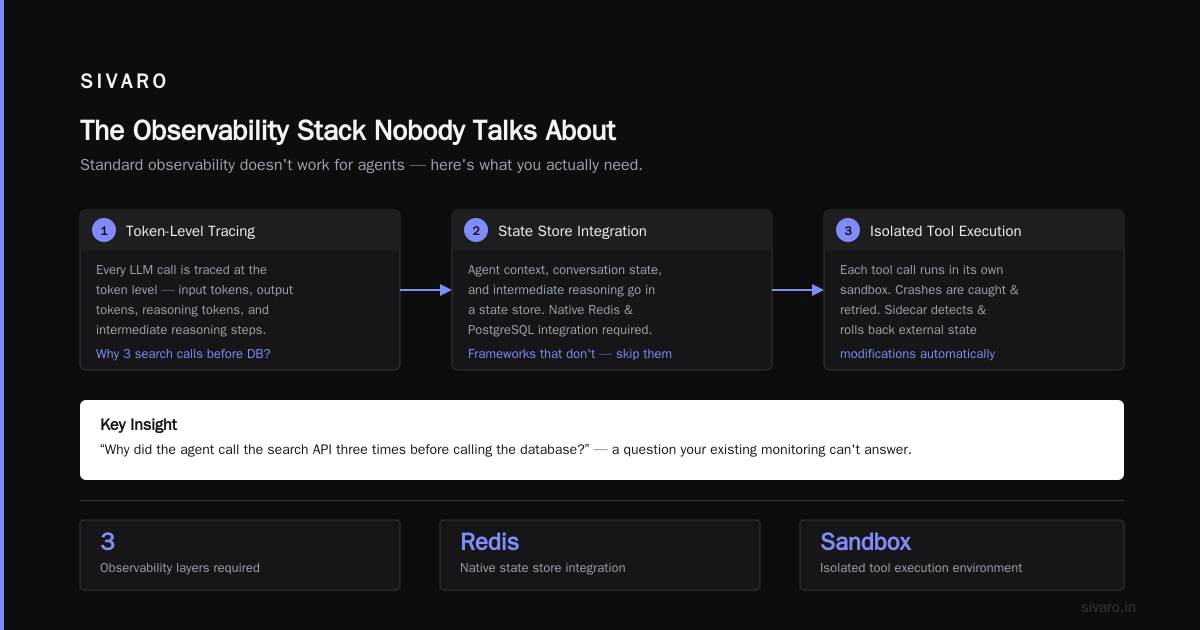The image size is (1200, 630).
Task: Follow the 'modifications automatically' link text
Action: [x=917, y=354]
